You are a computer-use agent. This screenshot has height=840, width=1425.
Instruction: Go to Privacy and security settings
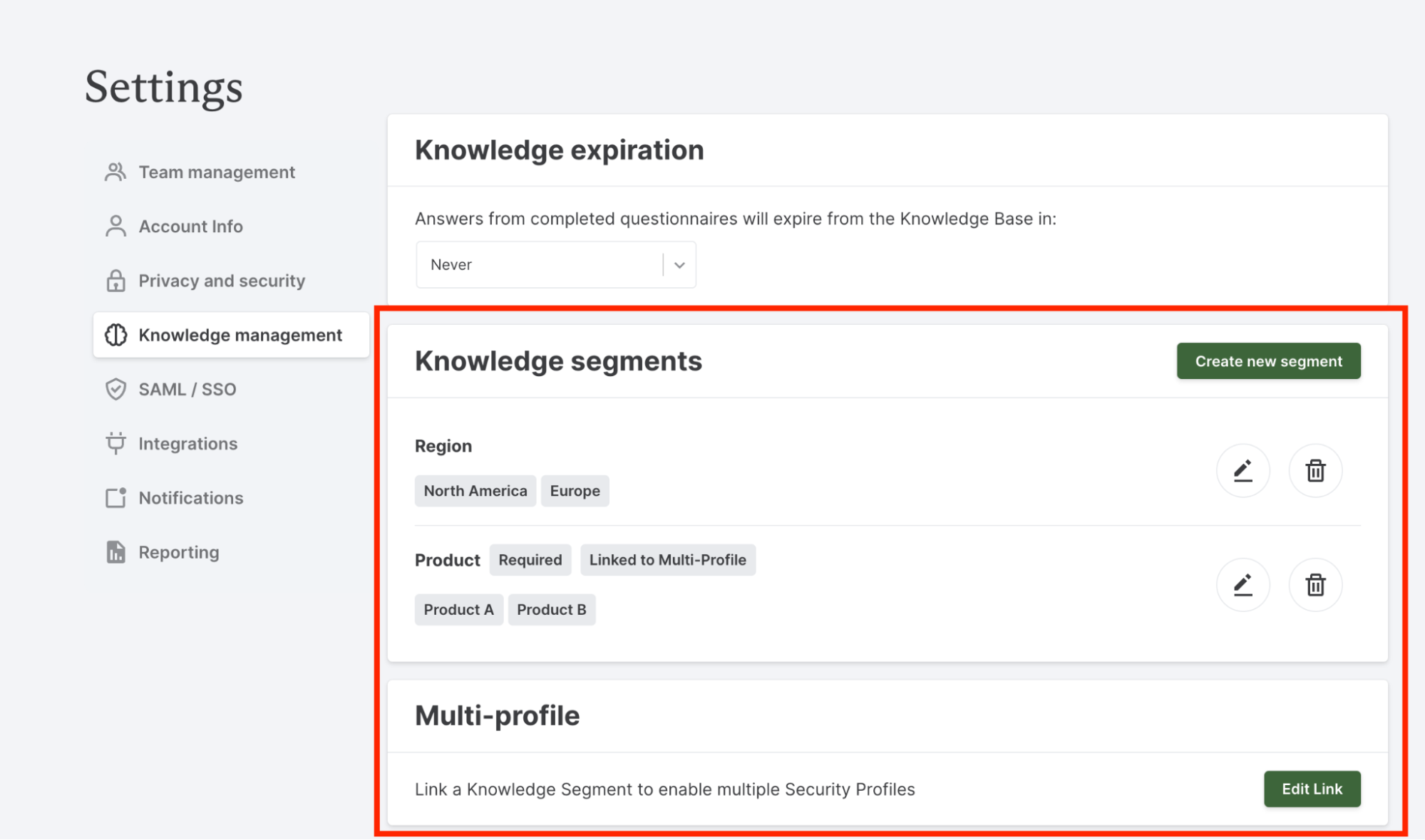(221, 281)
